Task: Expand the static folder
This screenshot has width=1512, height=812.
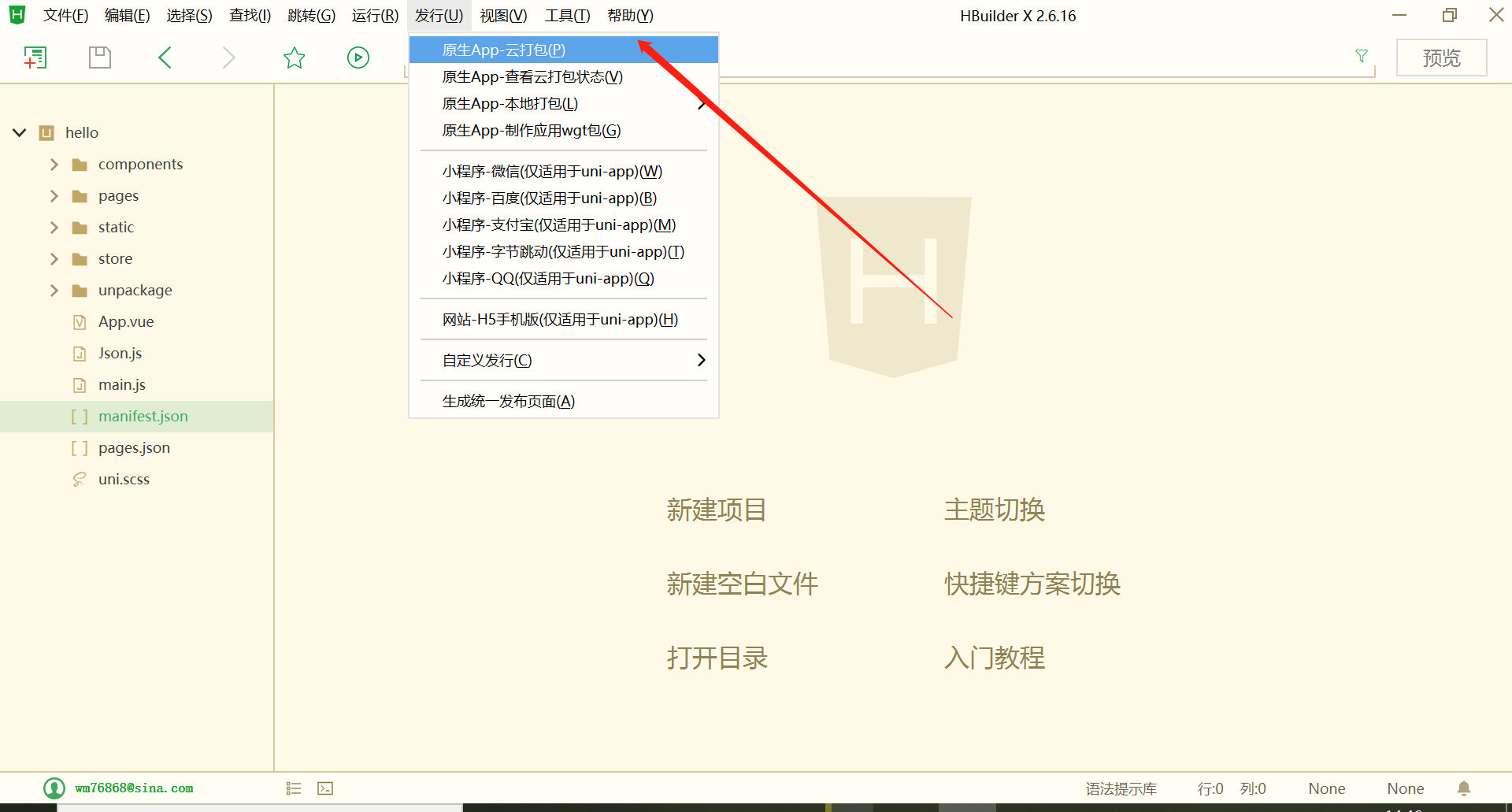Action: pos(54,228)
